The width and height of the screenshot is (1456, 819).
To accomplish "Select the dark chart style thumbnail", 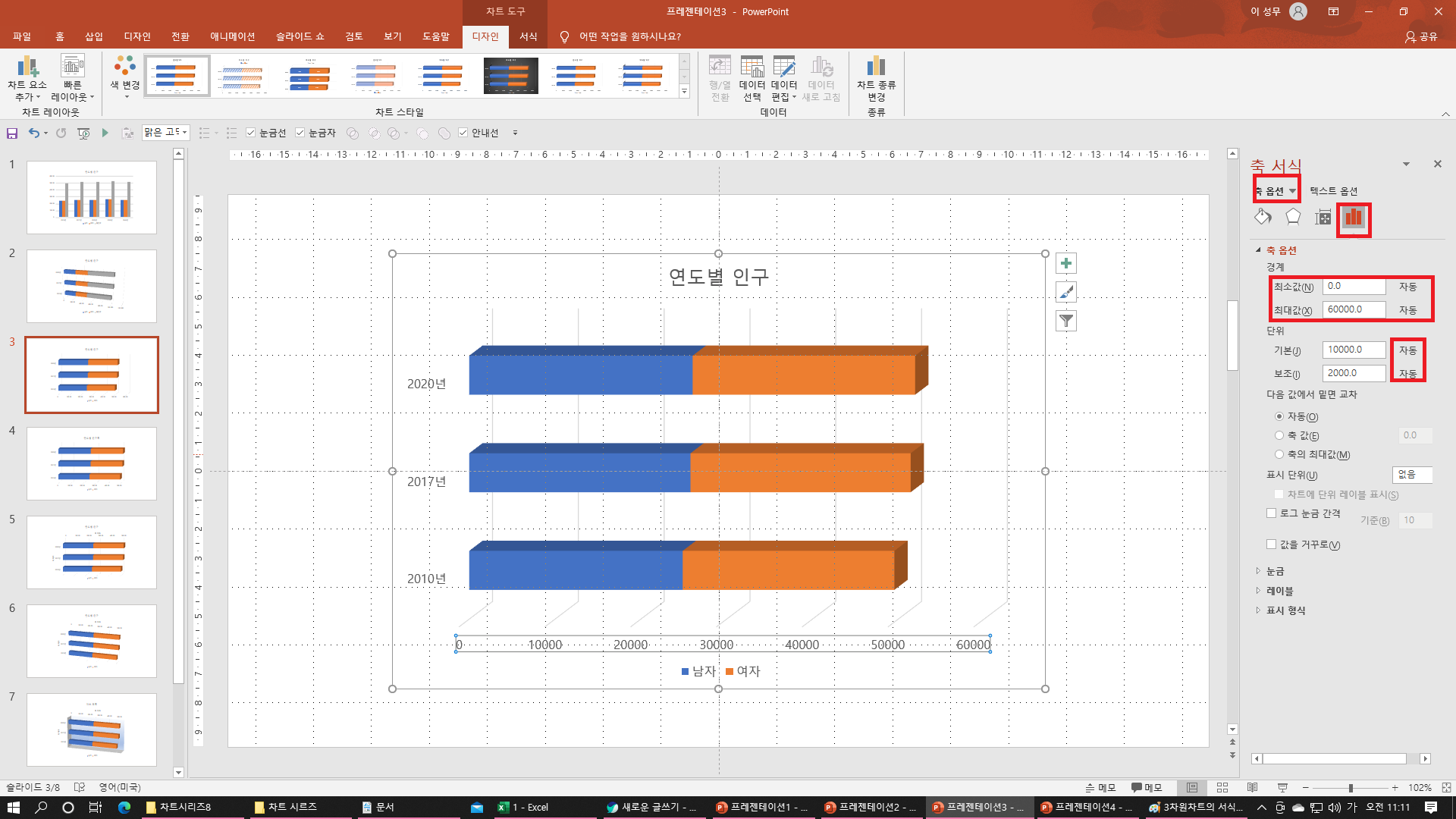I will click(510, 76).
